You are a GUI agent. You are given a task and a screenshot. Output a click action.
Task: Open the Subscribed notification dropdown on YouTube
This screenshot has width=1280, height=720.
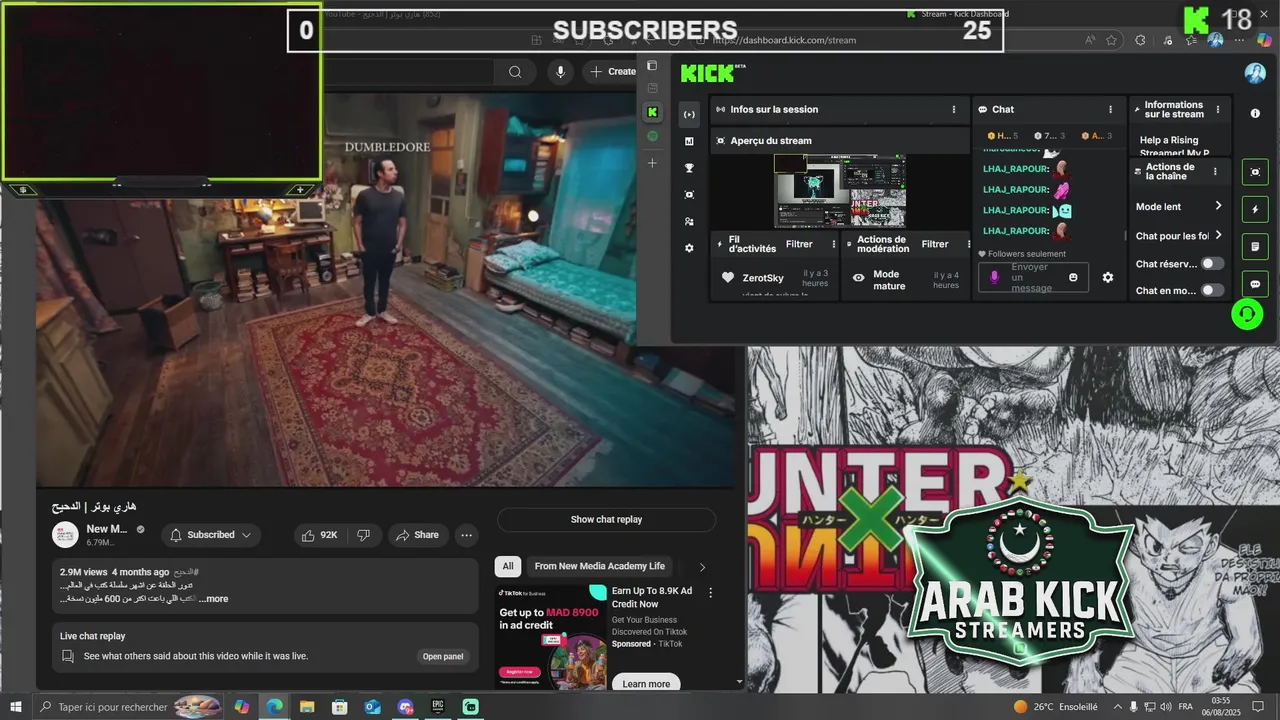211,535
